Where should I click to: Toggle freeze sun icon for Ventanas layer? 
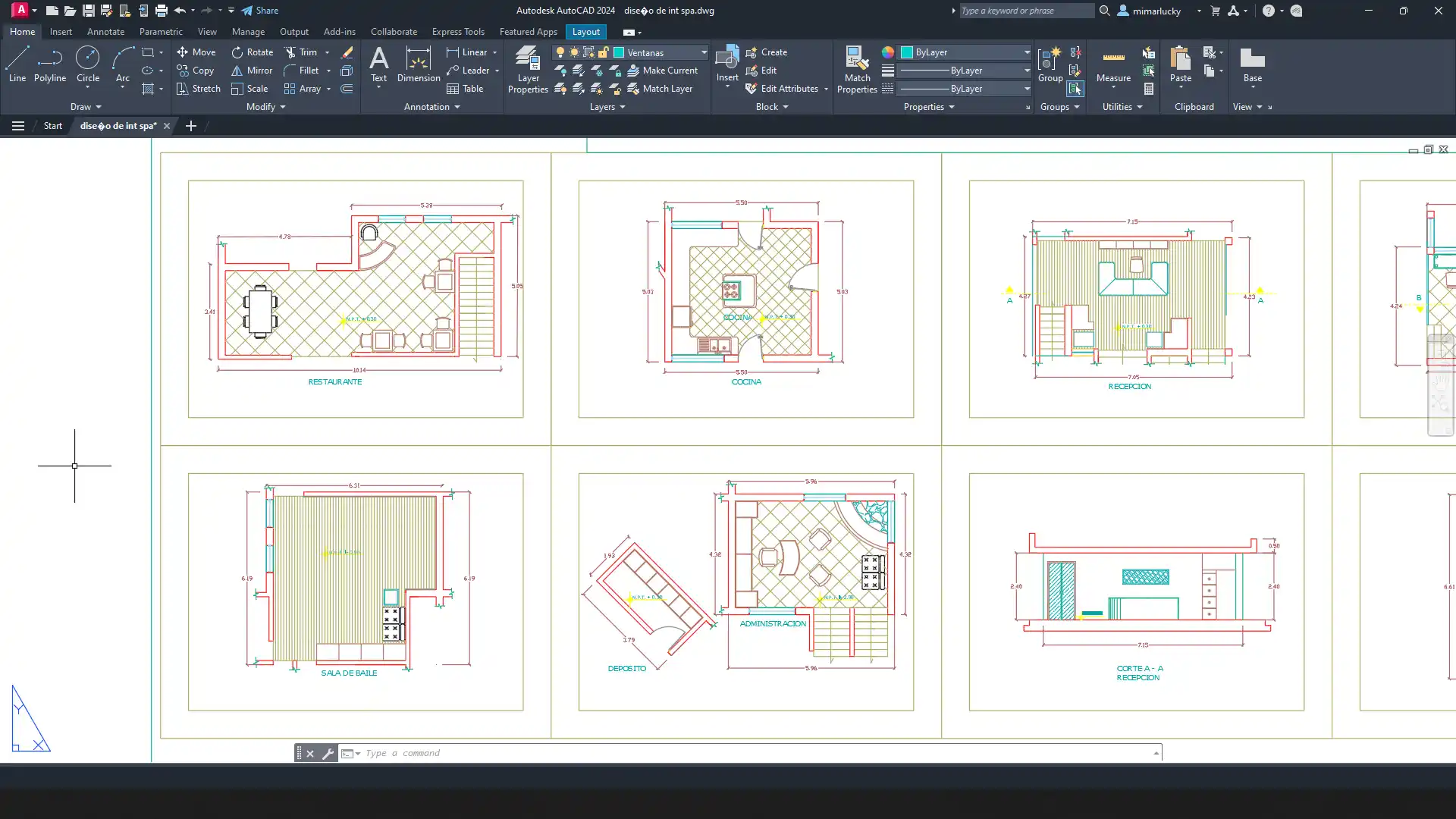574,52
